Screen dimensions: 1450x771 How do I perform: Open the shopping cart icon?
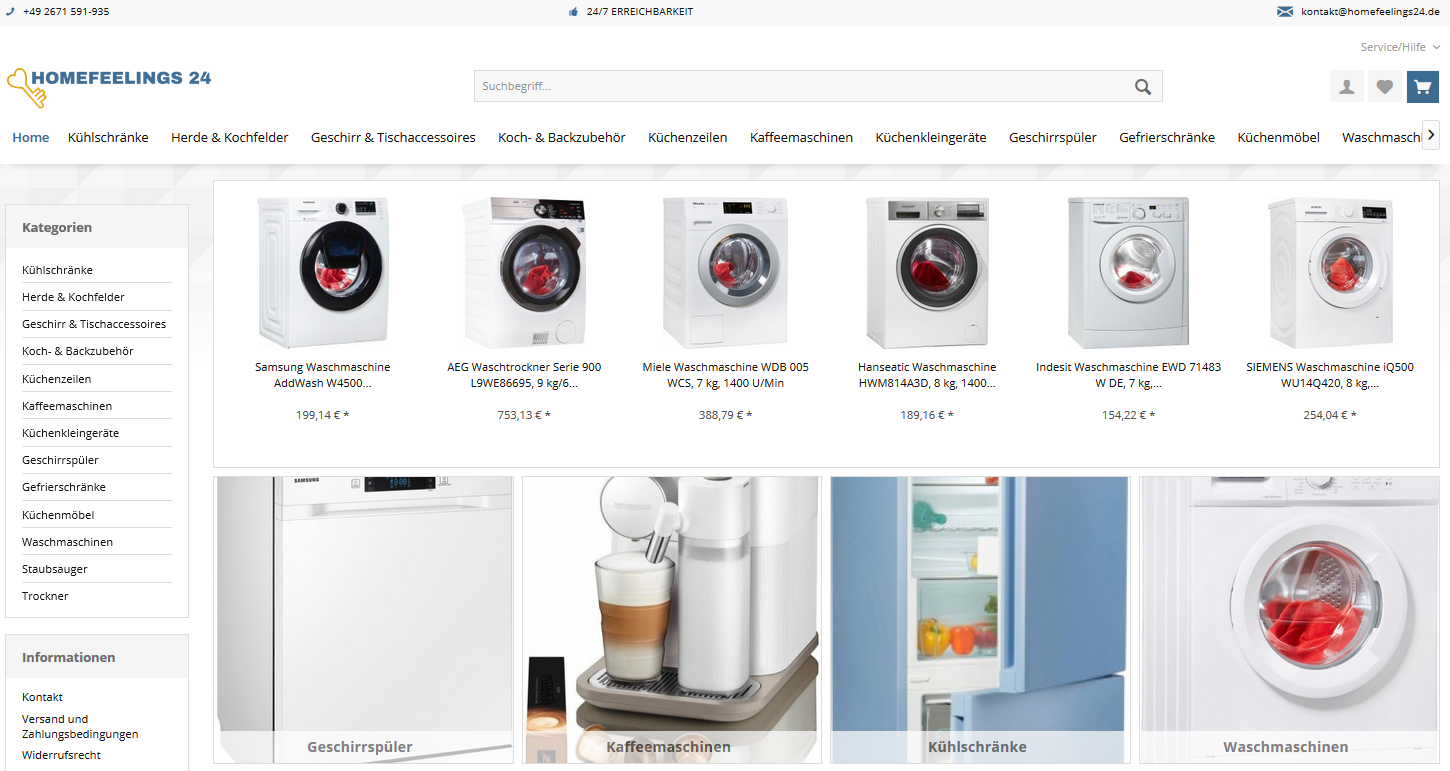(x=1423, y=87)
